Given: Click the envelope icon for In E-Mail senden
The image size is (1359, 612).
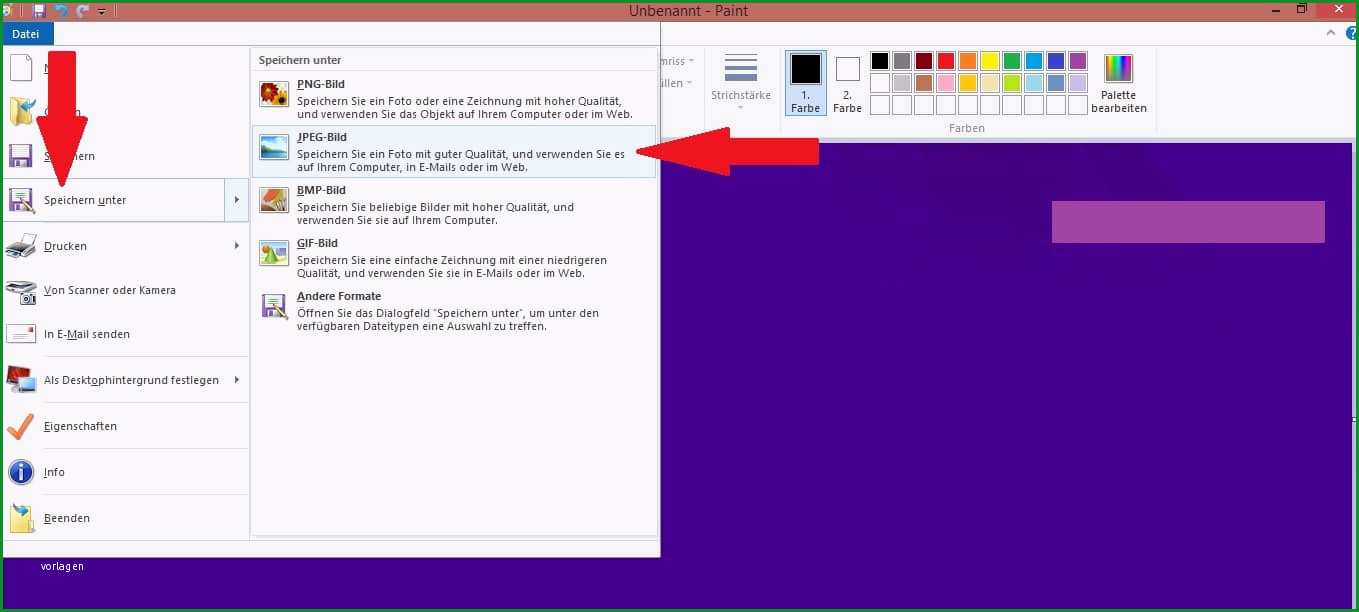Looking at the screenshot, I should (21, 334).
